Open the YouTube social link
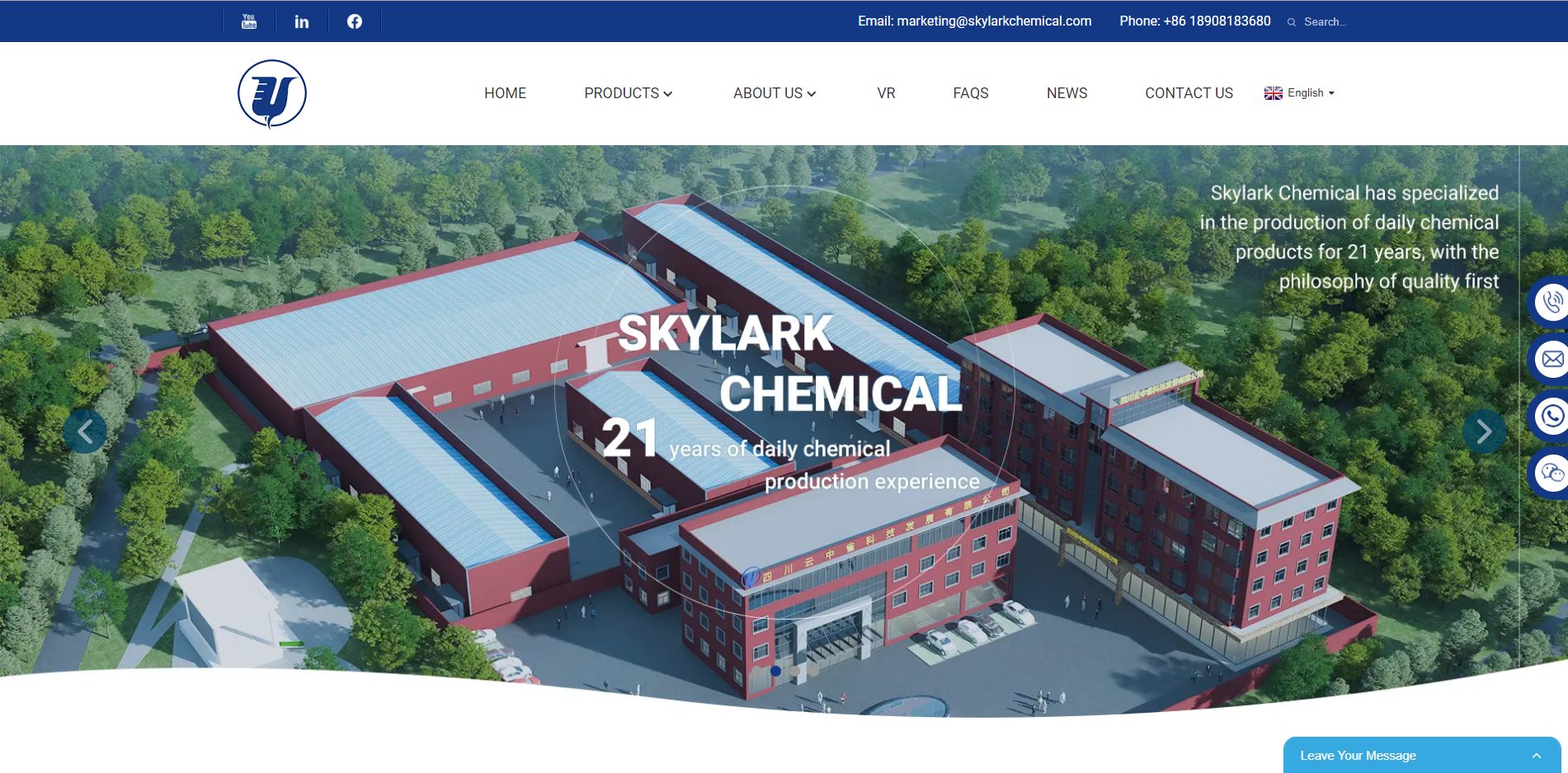The width and height of the screenshot is (1568, 773). [x=248, y=21]
